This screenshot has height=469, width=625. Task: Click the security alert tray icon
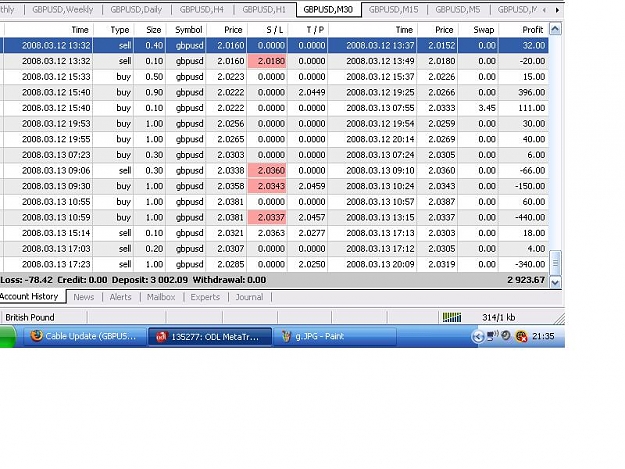tap(521, 337)
